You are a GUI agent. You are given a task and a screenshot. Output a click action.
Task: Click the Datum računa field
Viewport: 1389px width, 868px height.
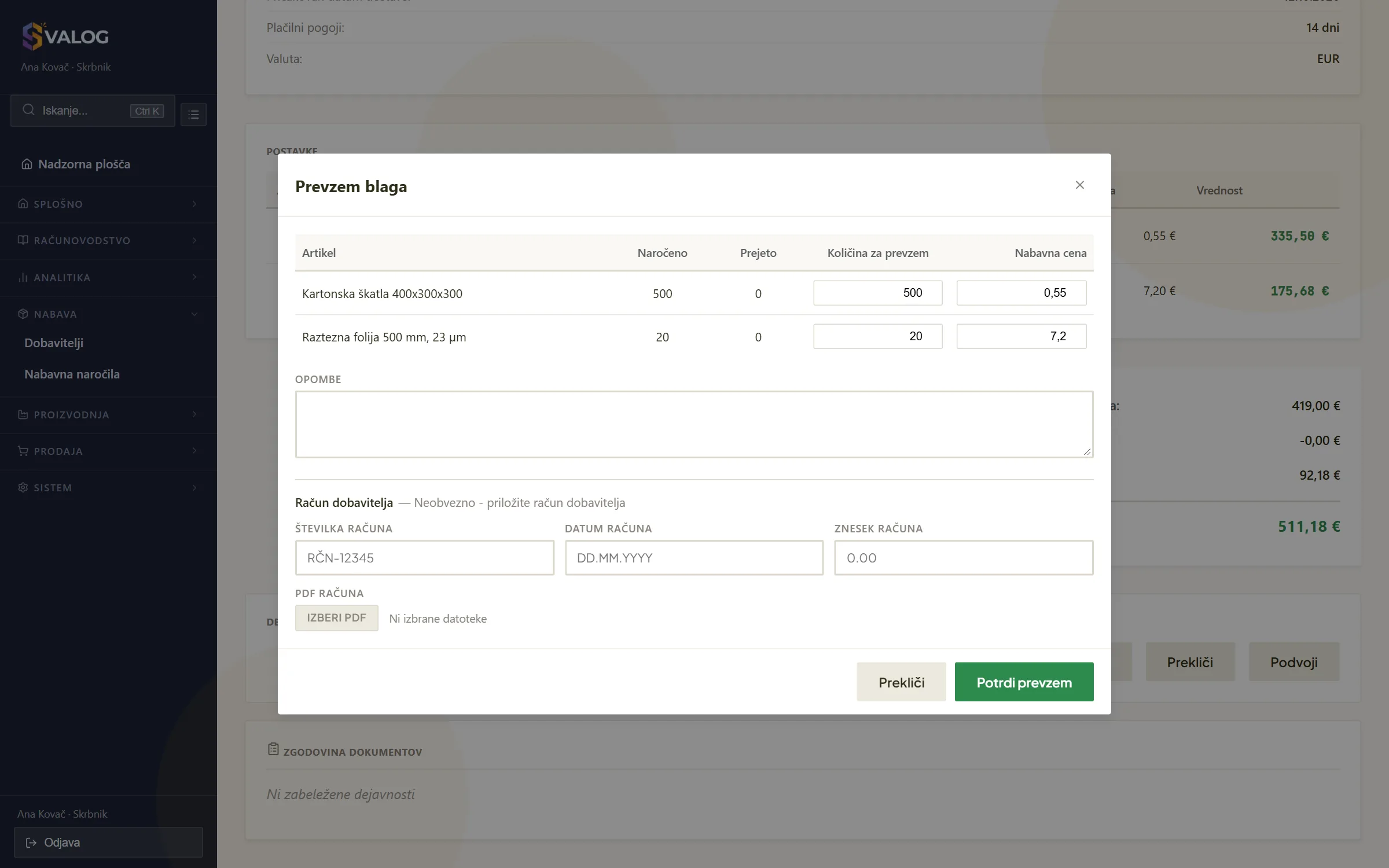694,558
